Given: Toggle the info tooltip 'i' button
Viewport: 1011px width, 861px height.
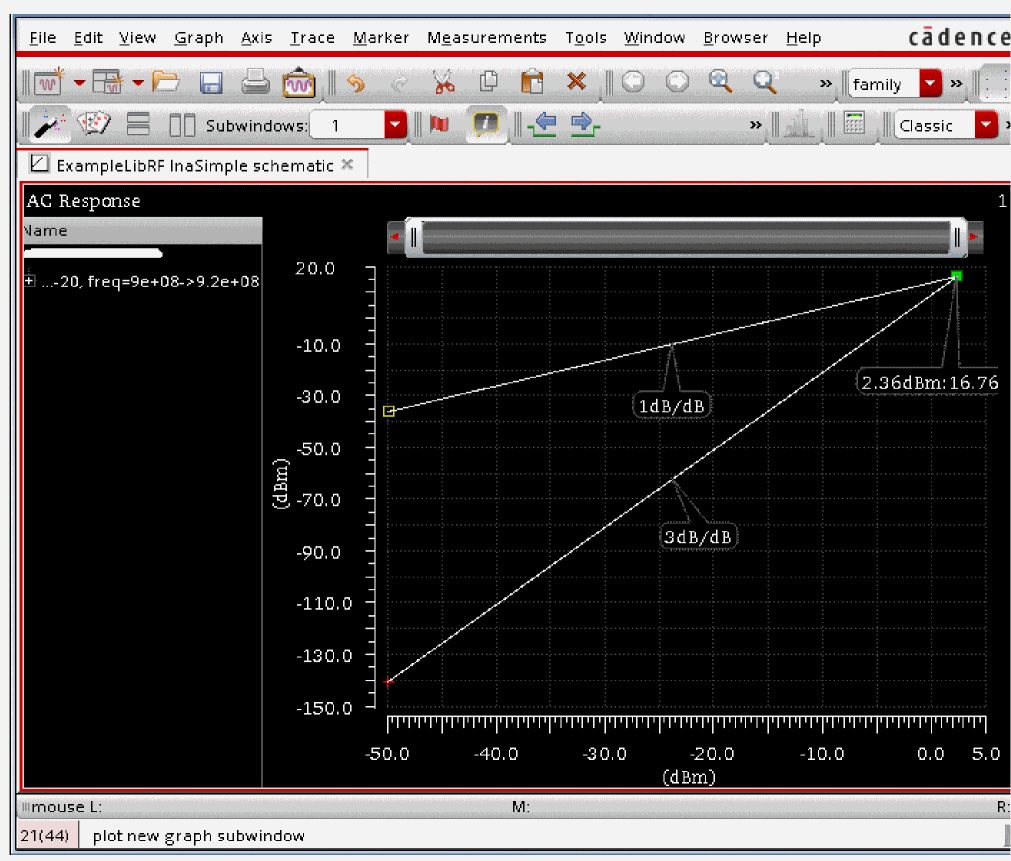Looking at the screenshot, I should pyautogui.click(x=486, y=125).
